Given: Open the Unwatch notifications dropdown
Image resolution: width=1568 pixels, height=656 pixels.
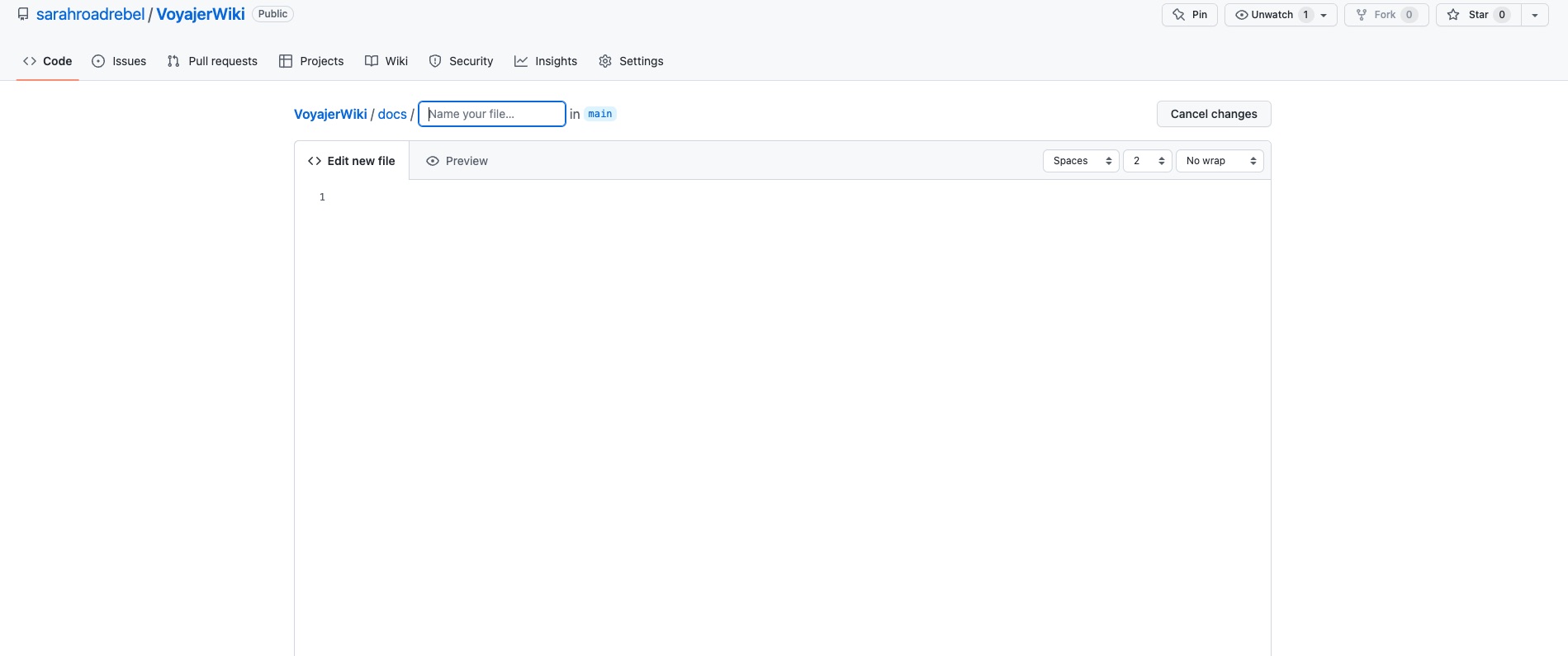Looking at the screenshot, I should pyautogui.click(x=1280, y=15).
